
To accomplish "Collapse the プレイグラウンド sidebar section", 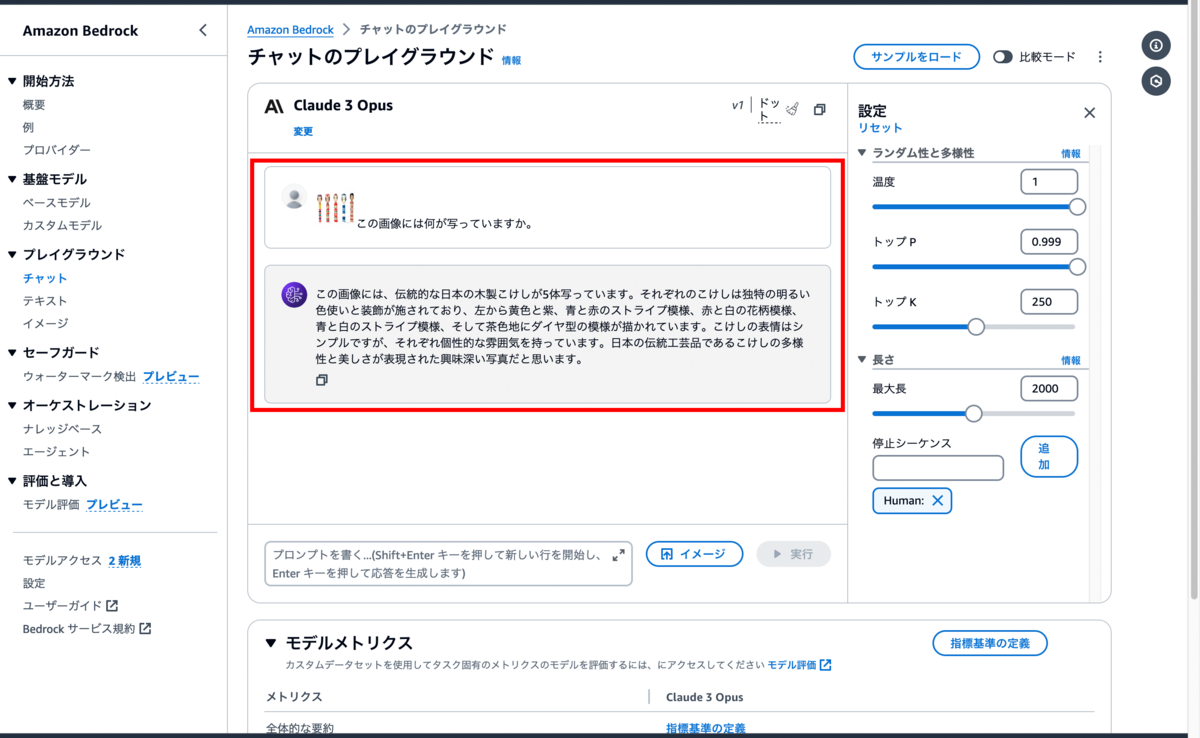I will [12, 254].
